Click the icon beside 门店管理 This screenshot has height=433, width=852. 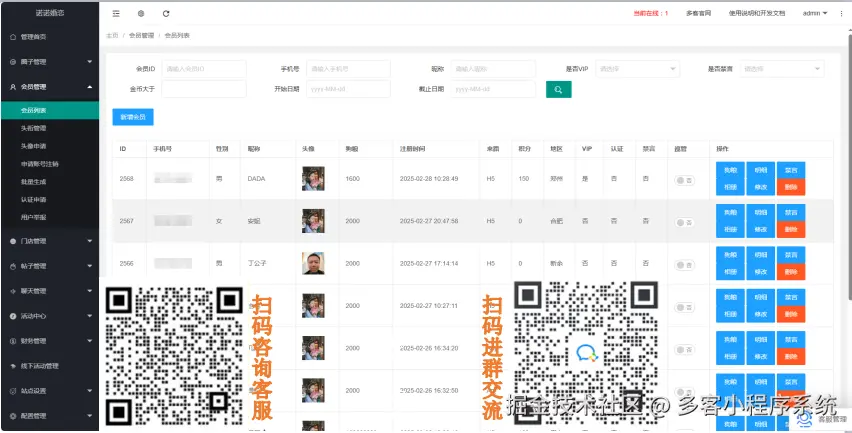pyautogui.click(x=13, y=241)
